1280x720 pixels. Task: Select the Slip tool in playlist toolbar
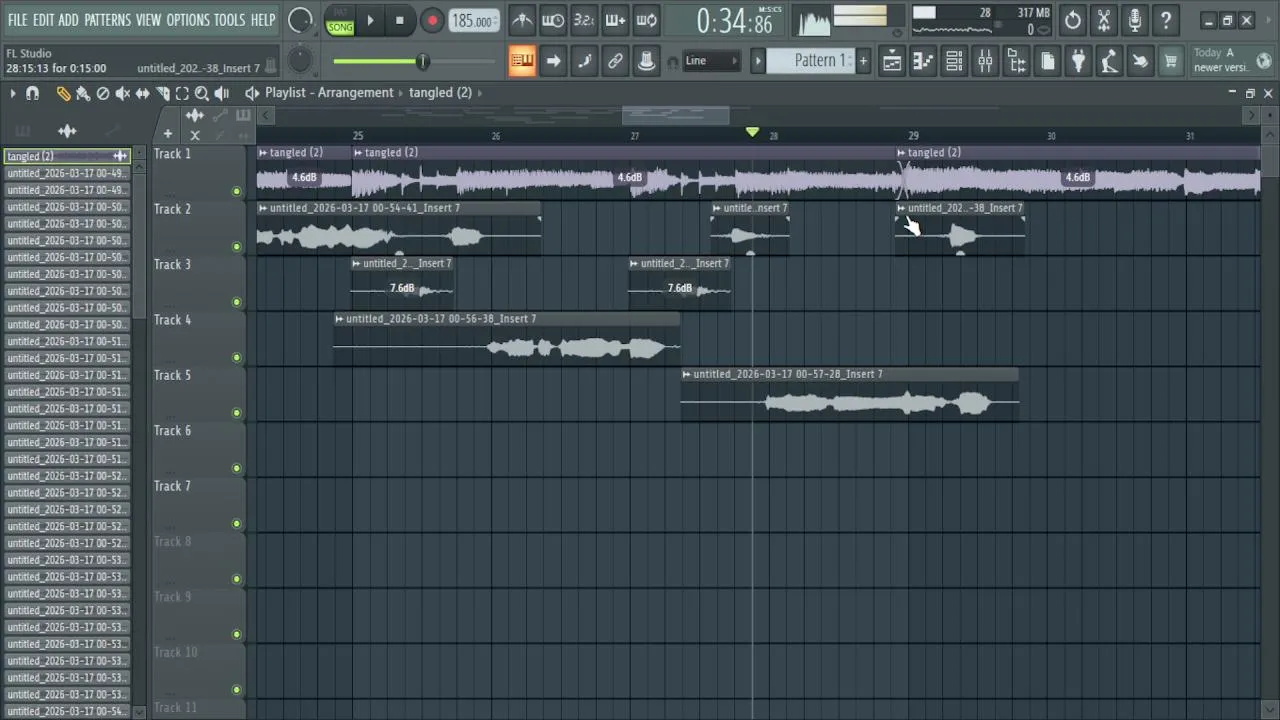pos(142,93)
